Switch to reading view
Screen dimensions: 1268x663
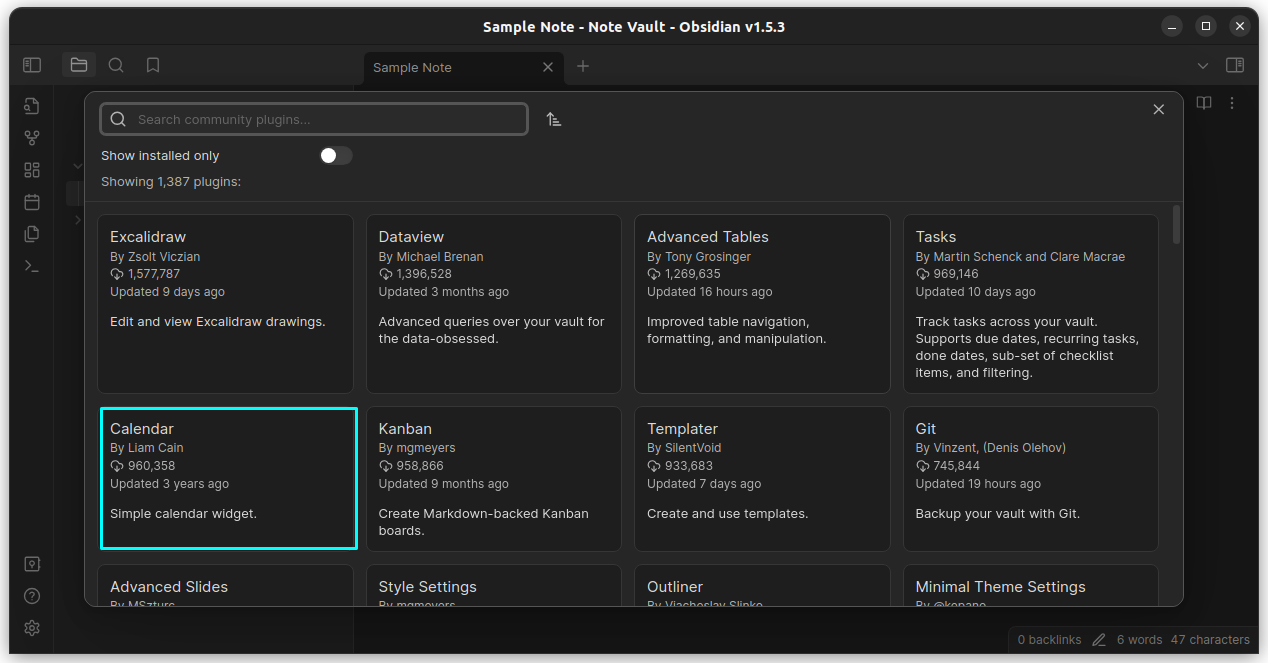pyautogui.click(x=1203, y=103)
